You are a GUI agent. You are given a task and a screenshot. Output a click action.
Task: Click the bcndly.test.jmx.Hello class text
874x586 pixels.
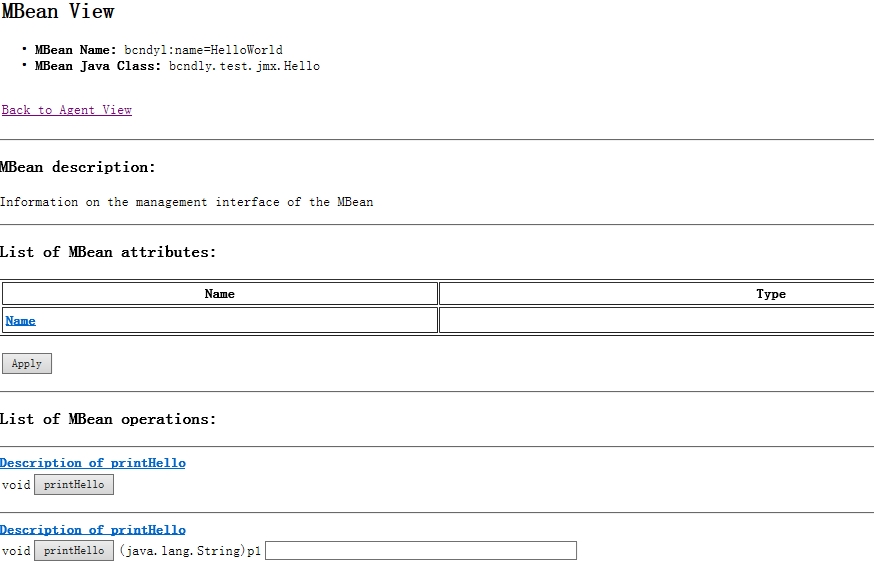244,66
